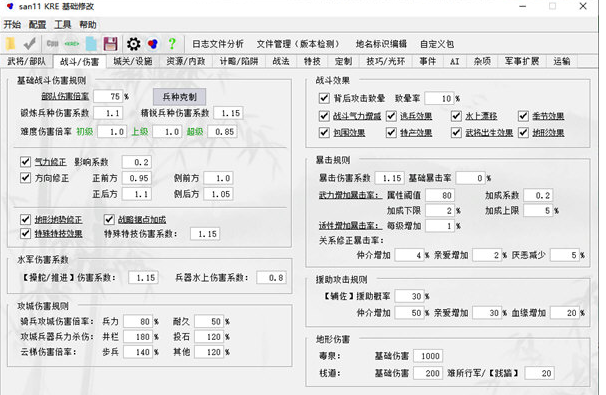Open settings via the gear icon

[x=134, y=44]
